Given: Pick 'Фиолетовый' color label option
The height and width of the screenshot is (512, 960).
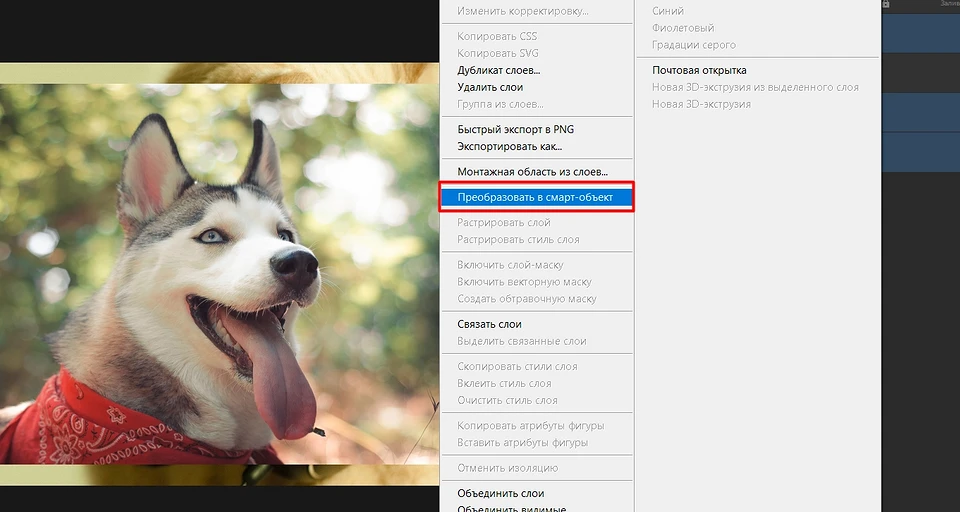Looking at the screenshot, I should point(683,28).
